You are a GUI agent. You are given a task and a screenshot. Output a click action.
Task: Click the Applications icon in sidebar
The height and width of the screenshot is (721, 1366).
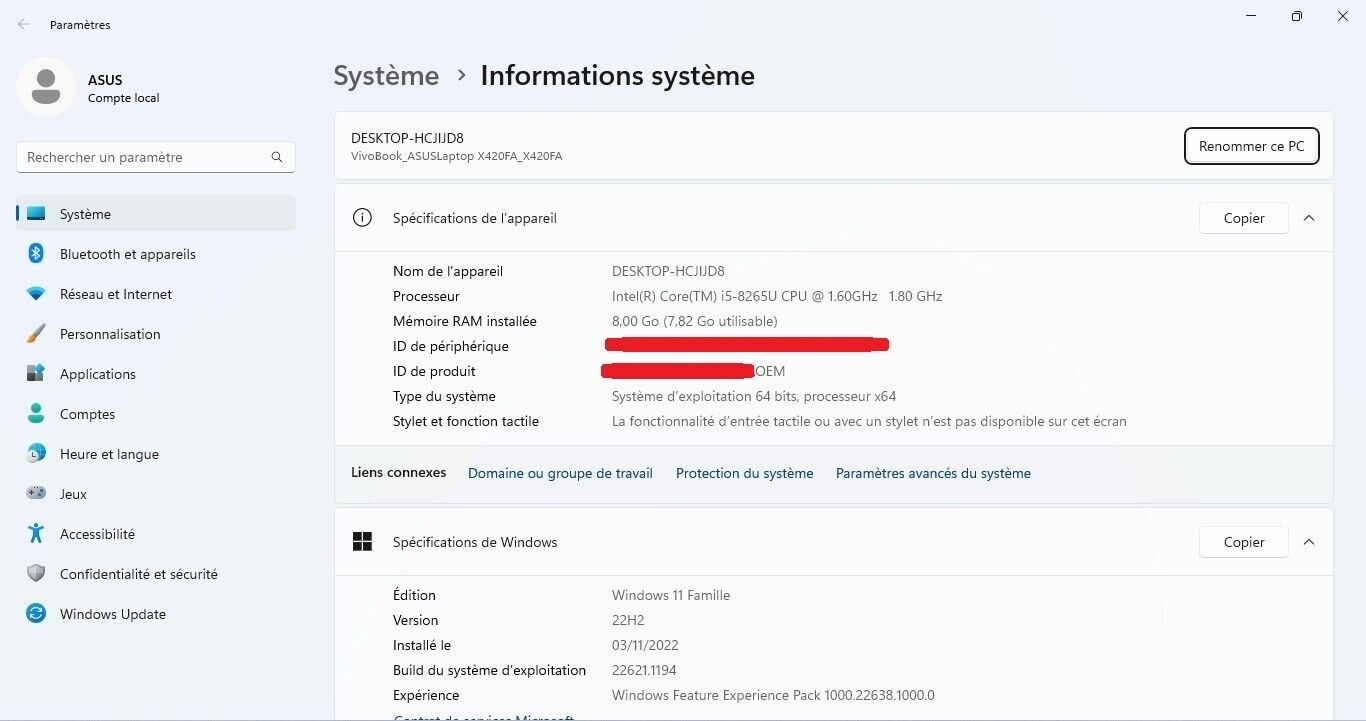(x=36, y=374)
